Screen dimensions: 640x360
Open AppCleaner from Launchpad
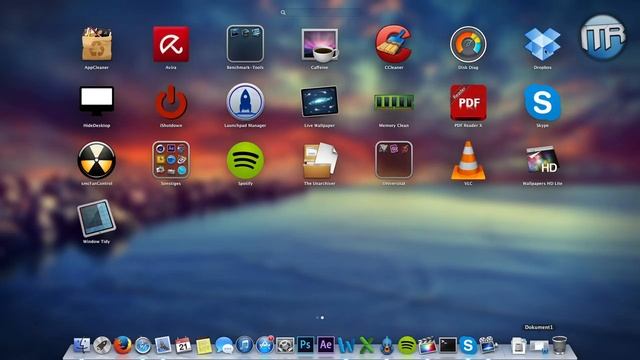click(96, 44)
